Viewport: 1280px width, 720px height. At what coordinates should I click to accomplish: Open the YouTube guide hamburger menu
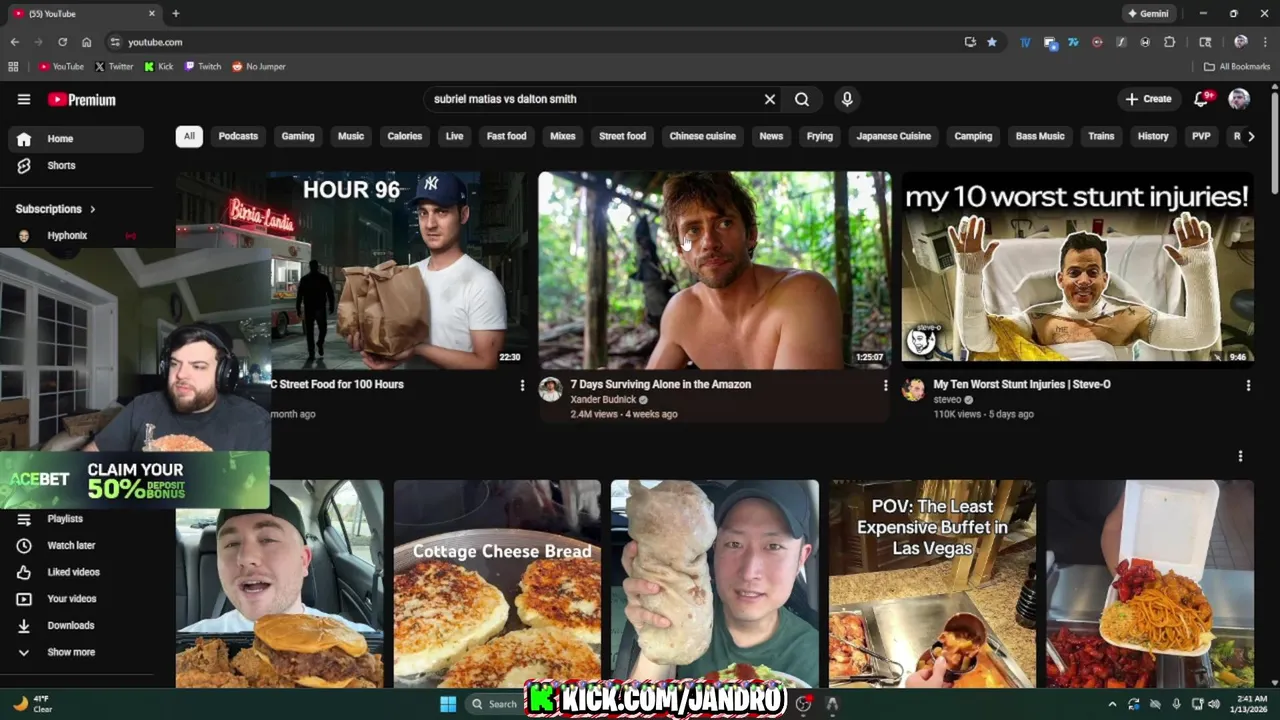point(24,99)
